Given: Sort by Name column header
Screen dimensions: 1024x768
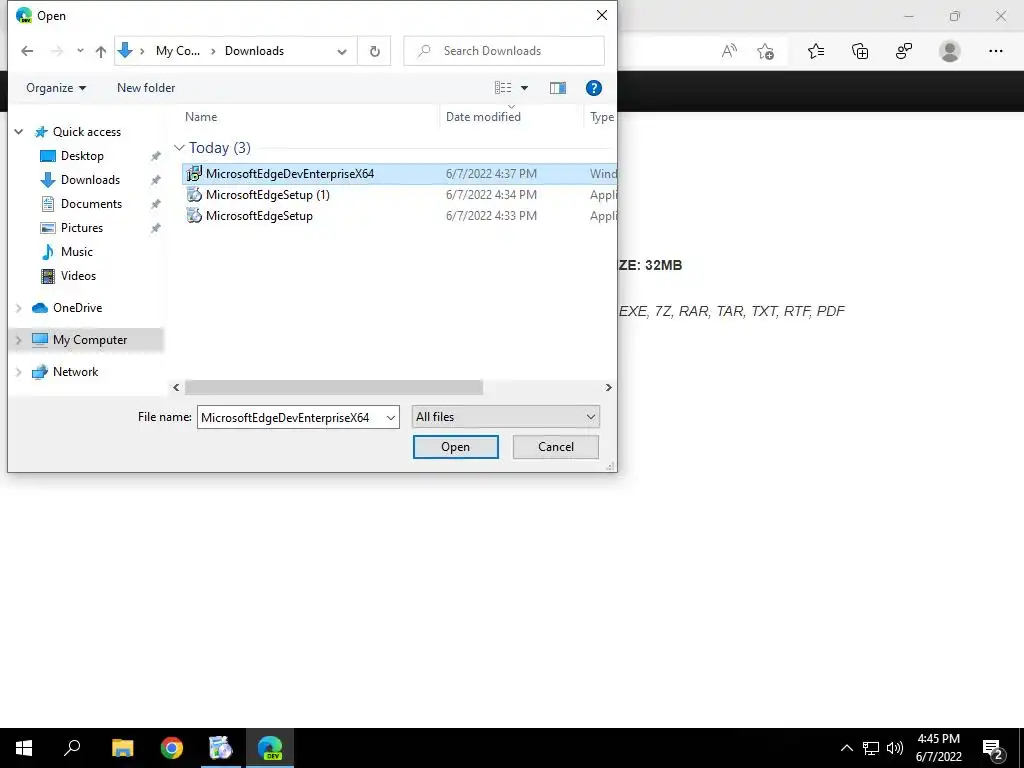Looking at the screenshot, I should tap(200, 117).
